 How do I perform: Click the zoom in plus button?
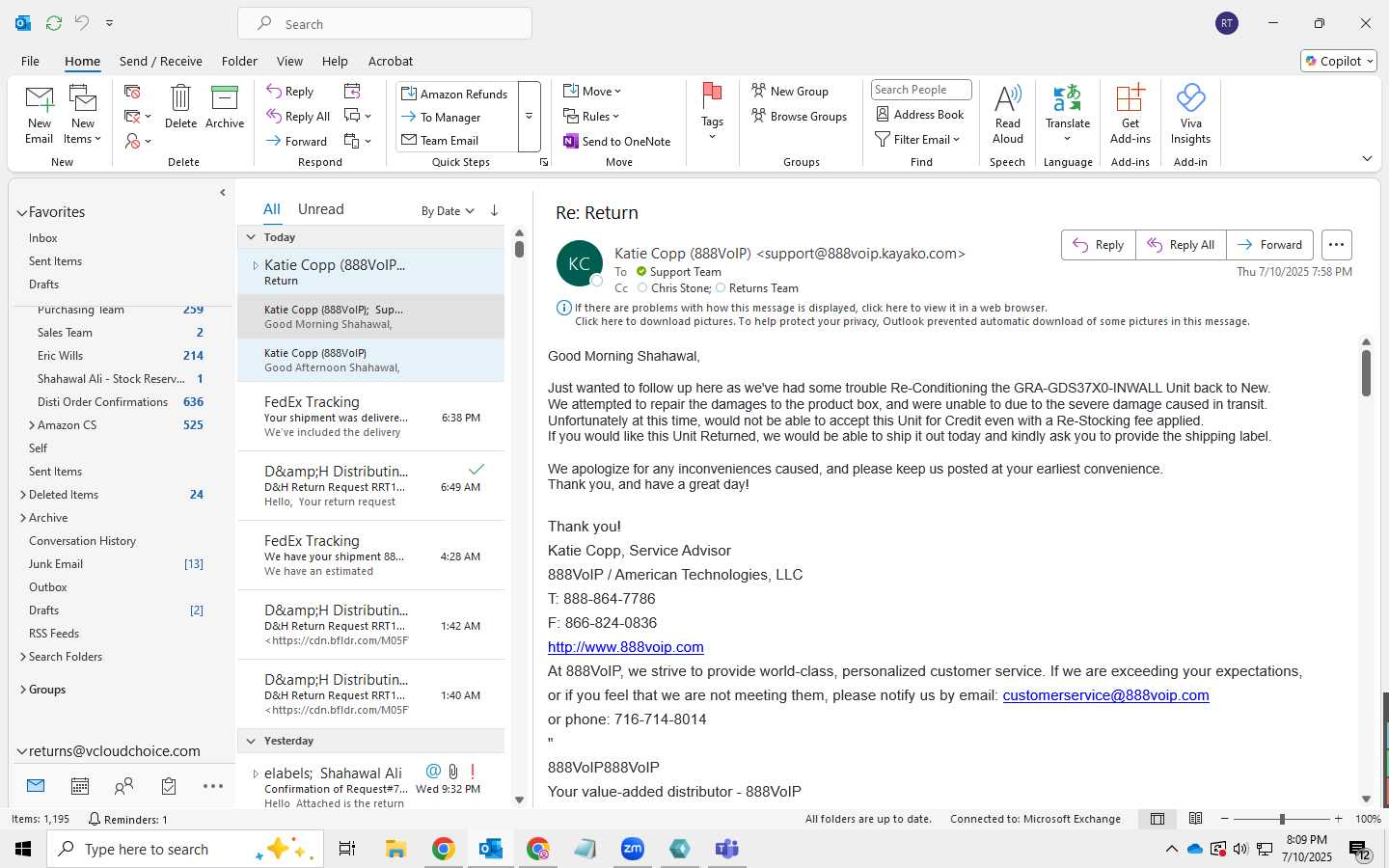pos(1338,819)
